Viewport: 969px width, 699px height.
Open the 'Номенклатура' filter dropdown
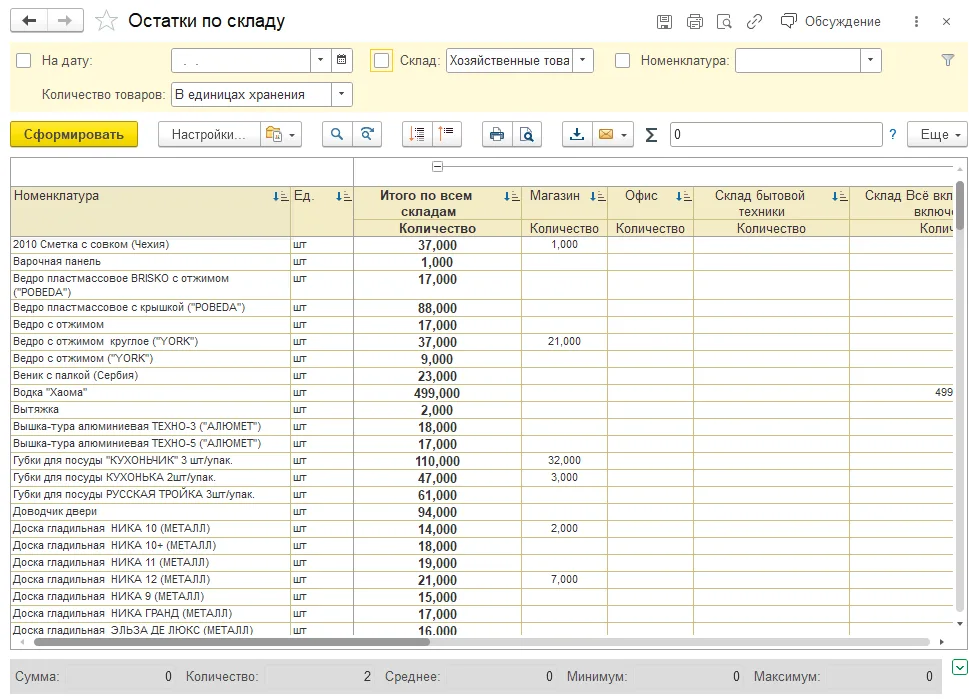pos(870,61)
